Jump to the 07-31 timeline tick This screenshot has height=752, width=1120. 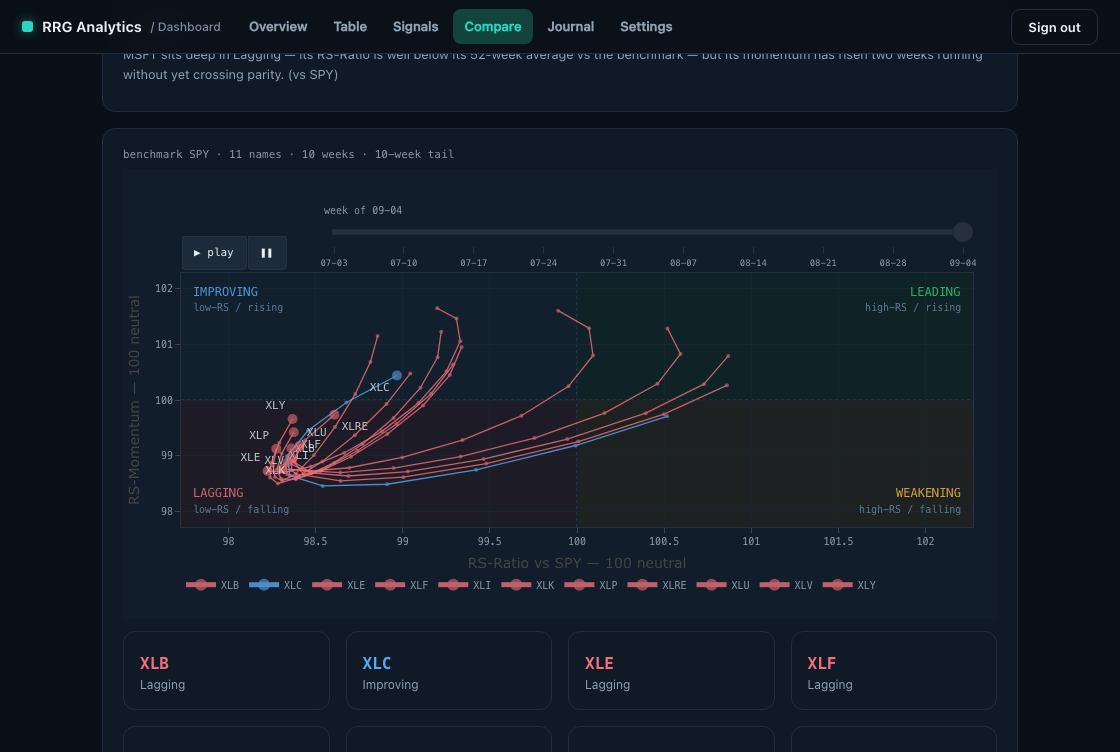613,263
